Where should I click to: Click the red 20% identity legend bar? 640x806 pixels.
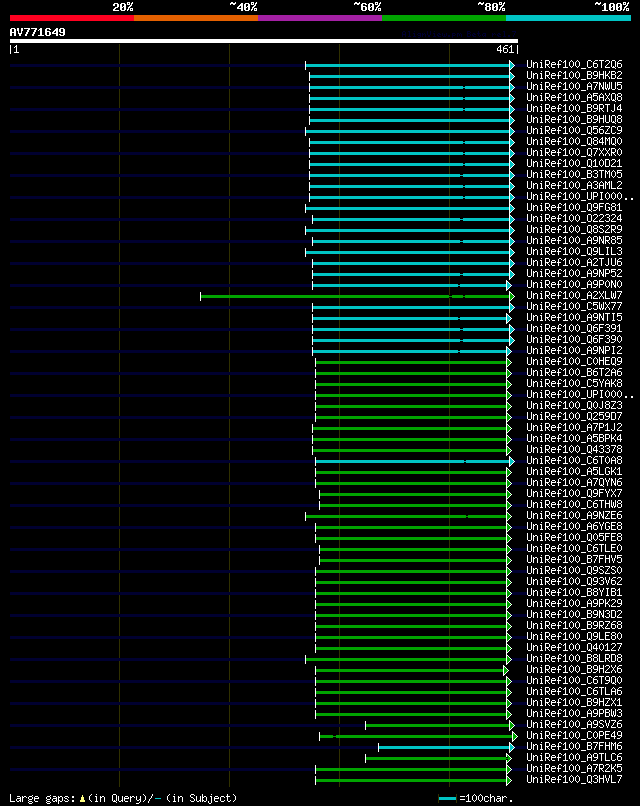(x=71, y=18)
